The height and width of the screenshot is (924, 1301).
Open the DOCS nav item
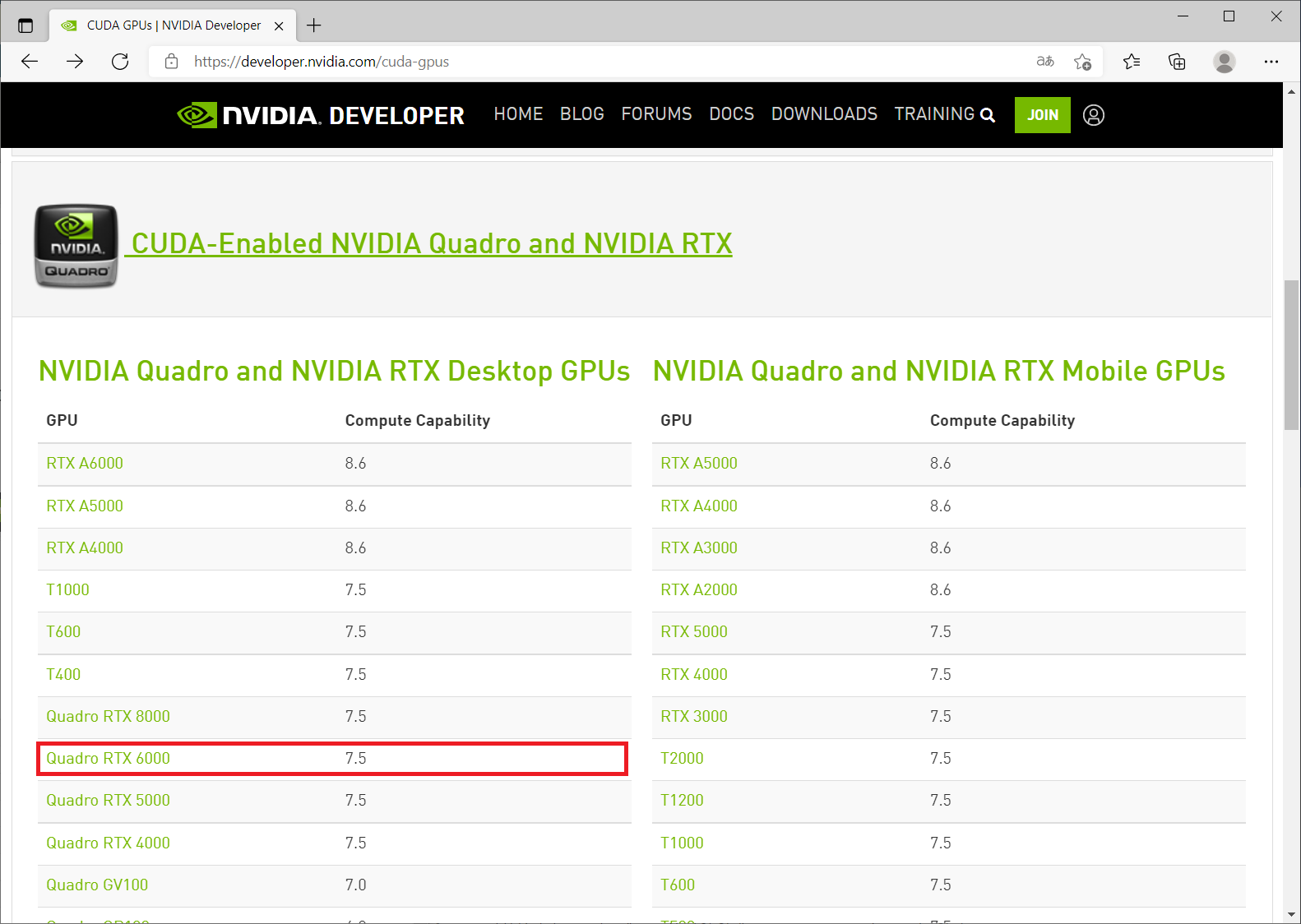click(732, 114)
